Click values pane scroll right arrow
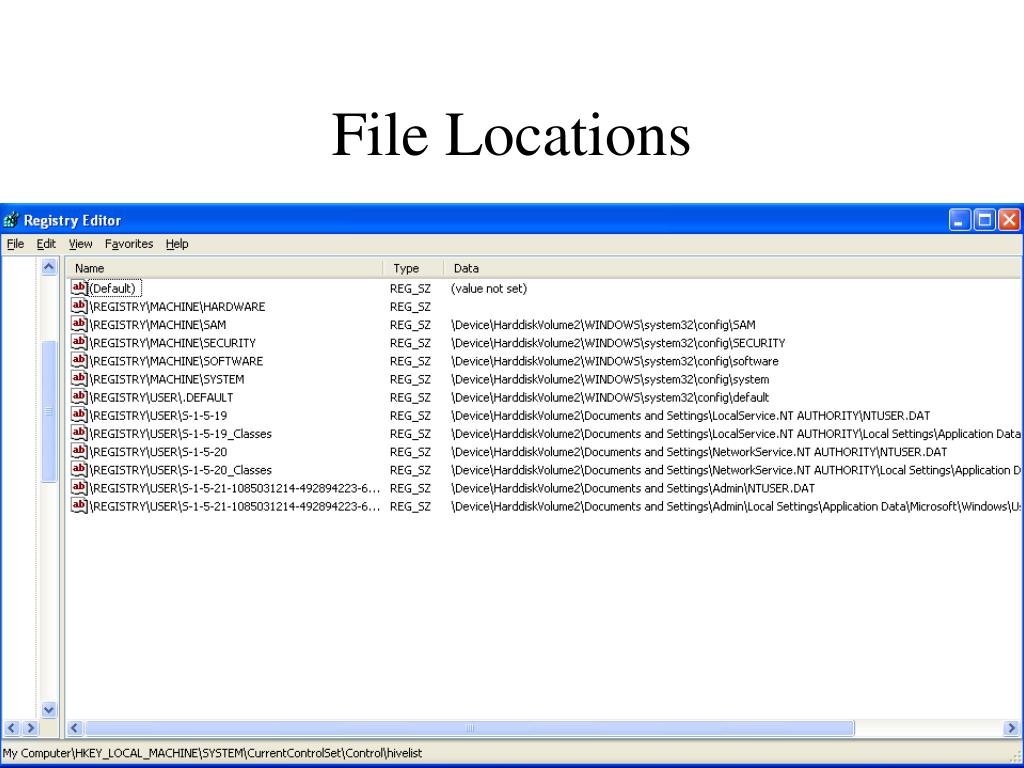The image size is (1024, 768). tap(1012, 728)
